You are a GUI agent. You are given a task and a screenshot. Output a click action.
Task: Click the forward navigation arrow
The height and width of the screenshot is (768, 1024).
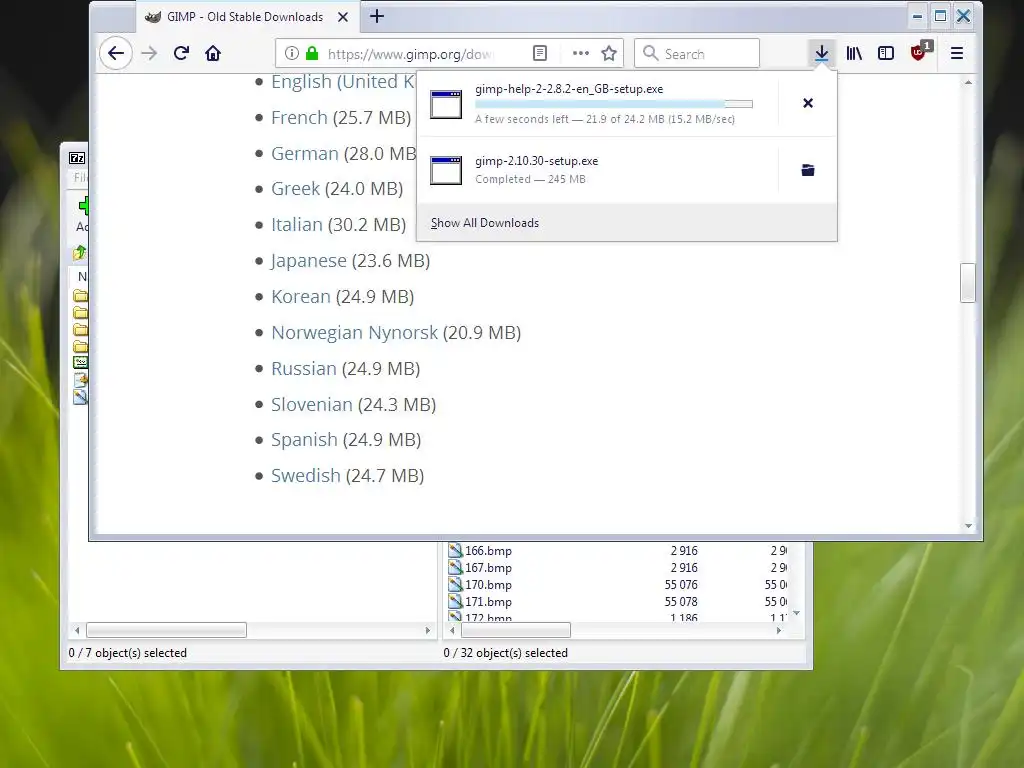tap(150, 54)
